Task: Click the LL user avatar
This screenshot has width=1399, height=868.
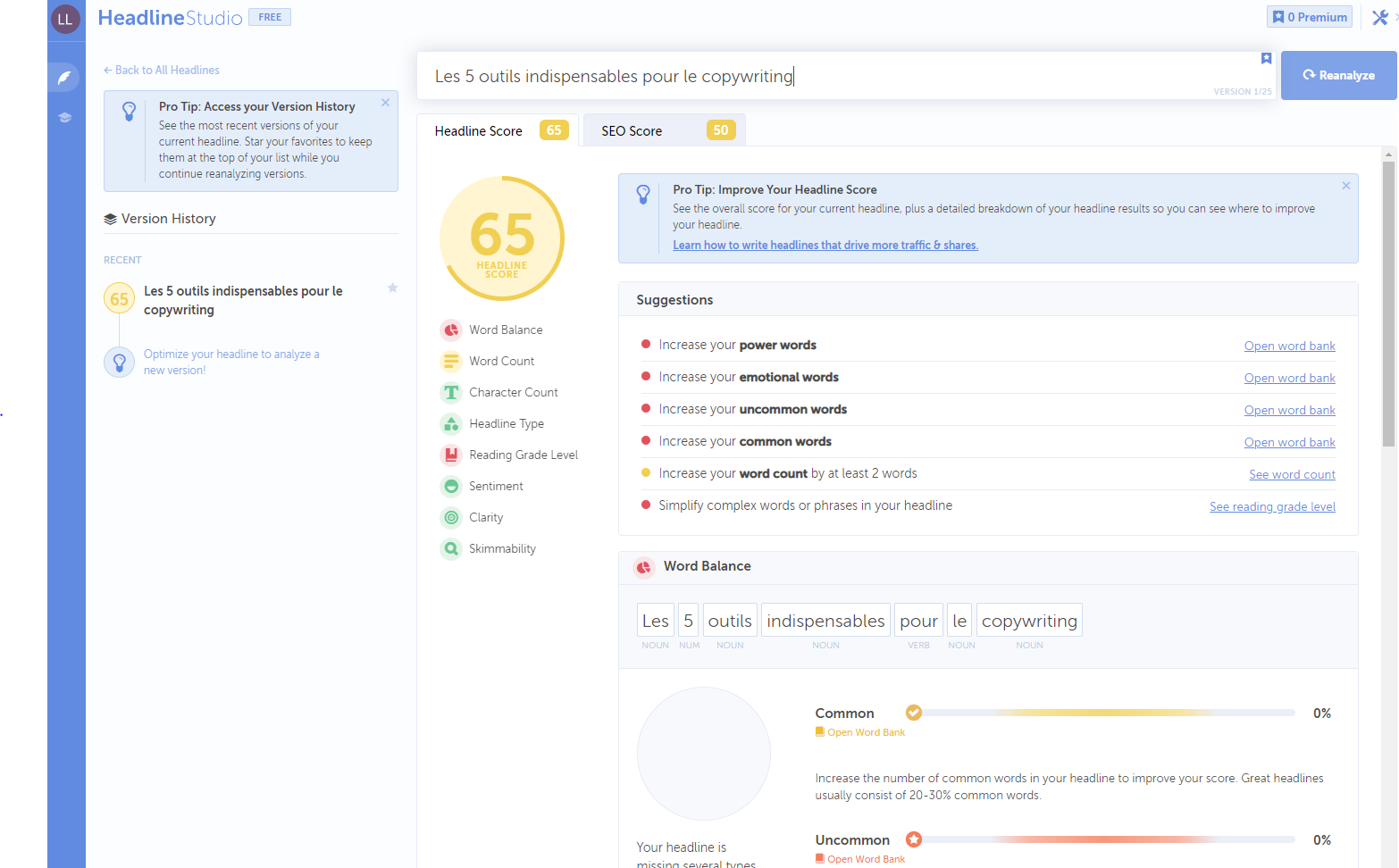Action: (65, 19)
